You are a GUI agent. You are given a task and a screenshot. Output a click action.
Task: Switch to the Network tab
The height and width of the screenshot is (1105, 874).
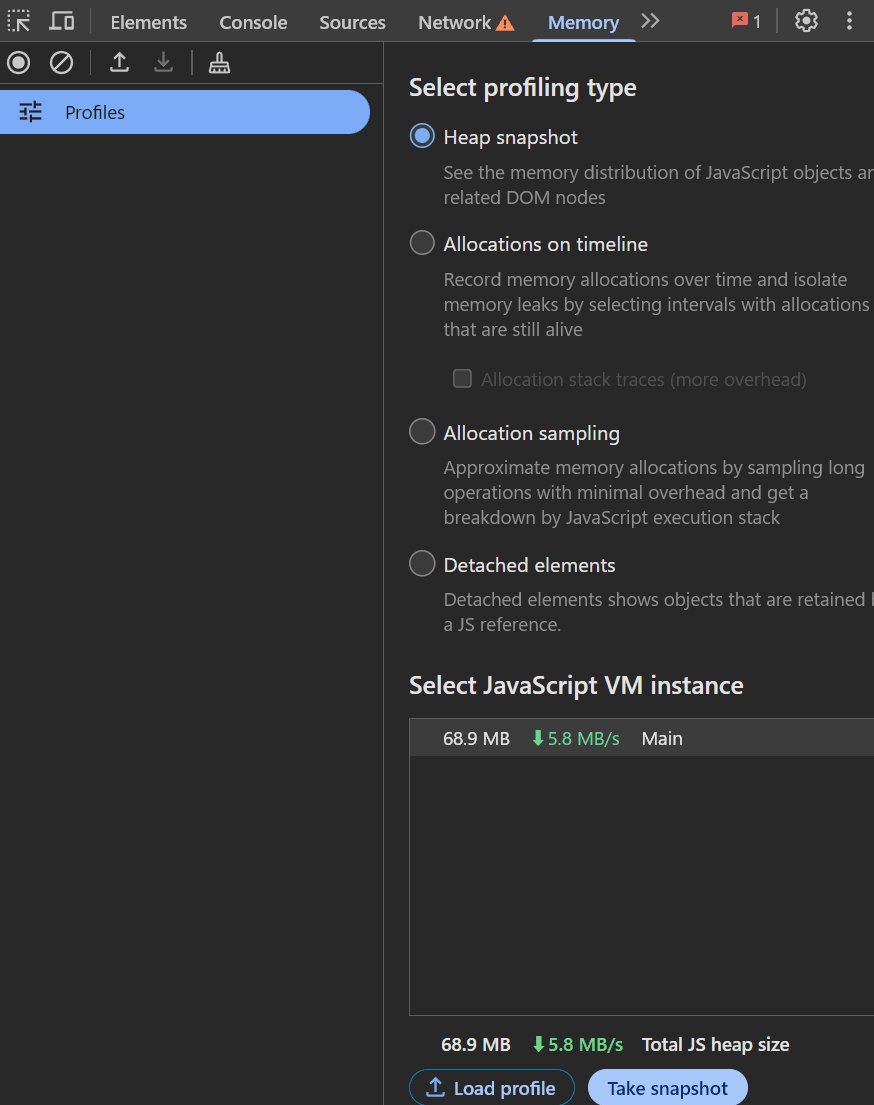pos(466,23)
